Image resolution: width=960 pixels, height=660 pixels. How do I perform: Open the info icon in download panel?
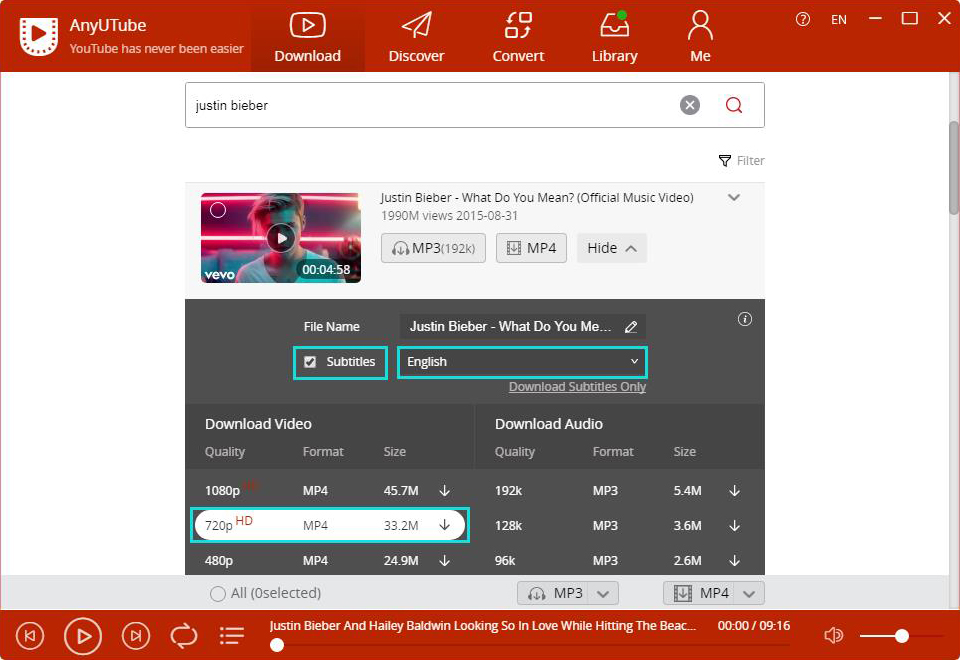pos(744,319)
